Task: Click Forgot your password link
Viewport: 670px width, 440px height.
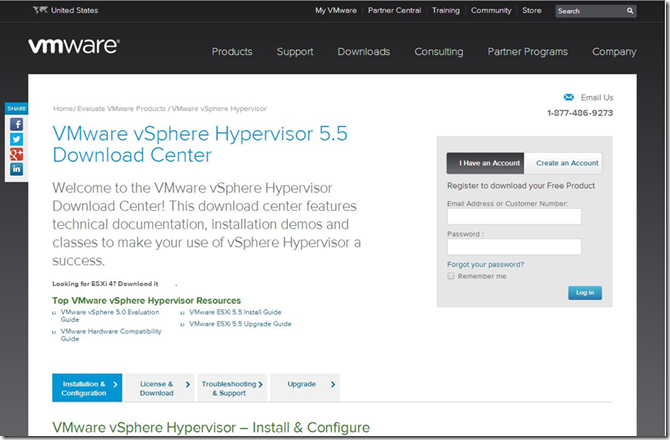Action: pyautogui.click(x=485, y=264)
